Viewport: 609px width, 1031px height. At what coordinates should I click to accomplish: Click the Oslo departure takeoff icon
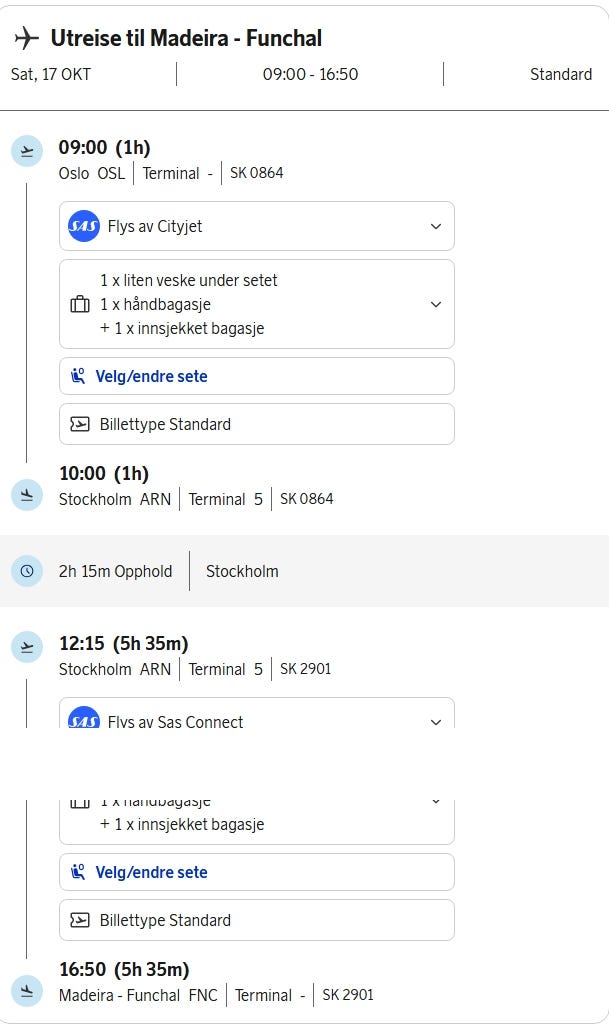(x=27, y=151)
